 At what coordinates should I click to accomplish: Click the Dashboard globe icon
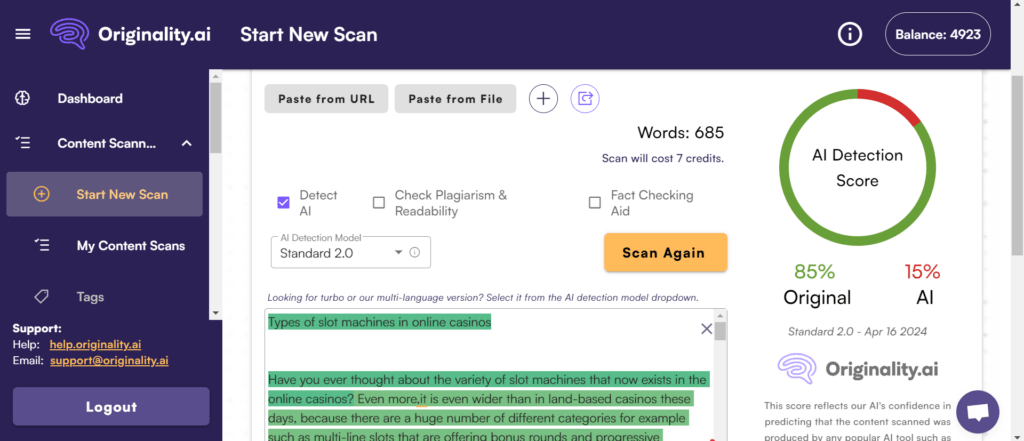[23, 99]
